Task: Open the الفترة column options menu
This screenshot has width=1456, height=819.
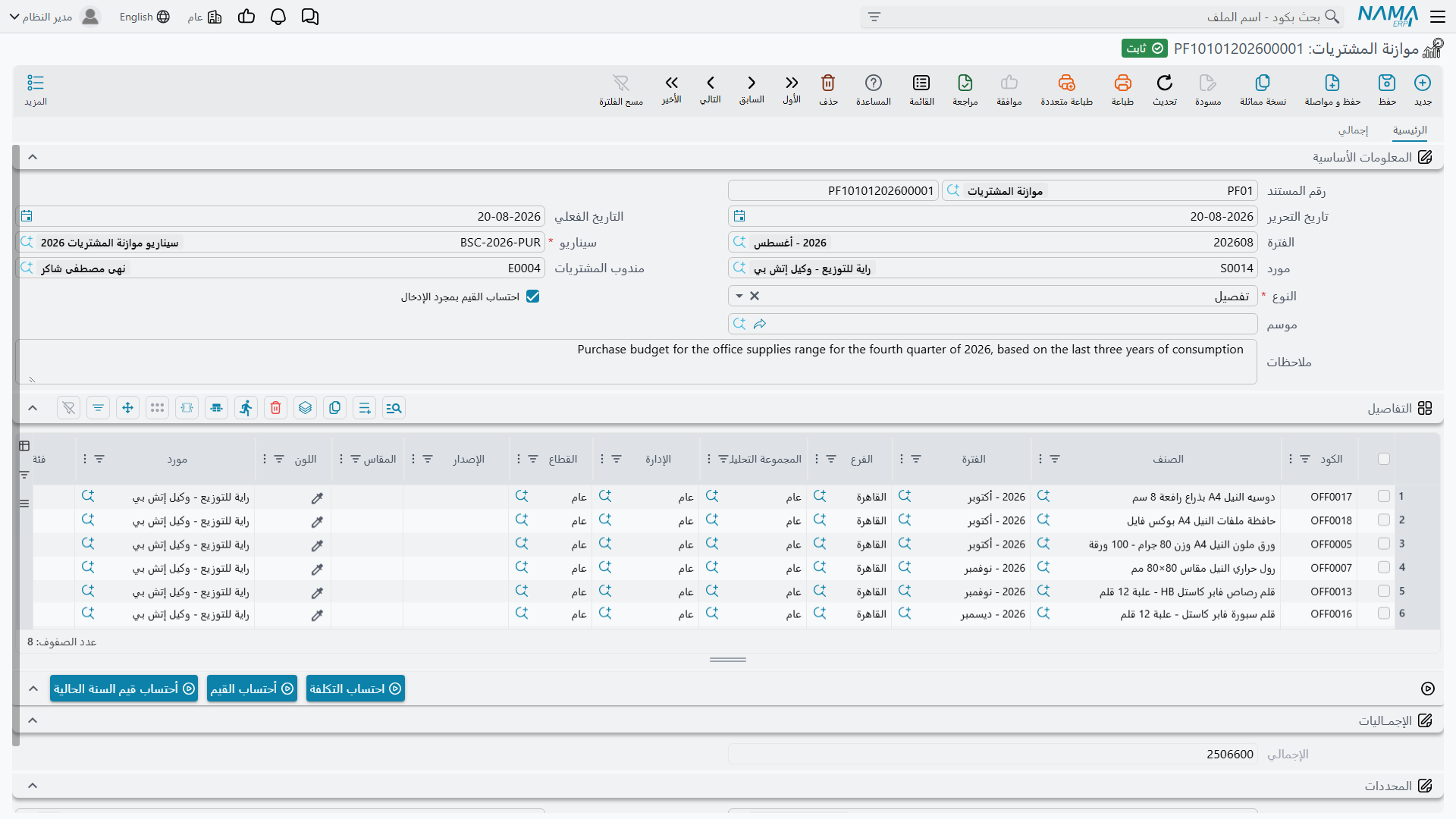Action: (902, 459)
